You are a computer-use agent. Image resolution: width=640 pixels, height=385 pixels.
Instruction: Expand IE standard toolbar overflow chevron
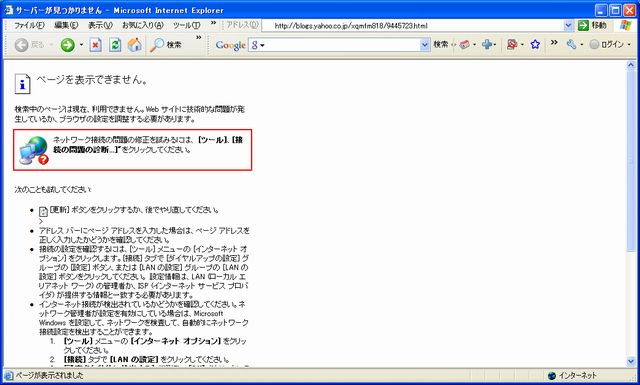198,38
